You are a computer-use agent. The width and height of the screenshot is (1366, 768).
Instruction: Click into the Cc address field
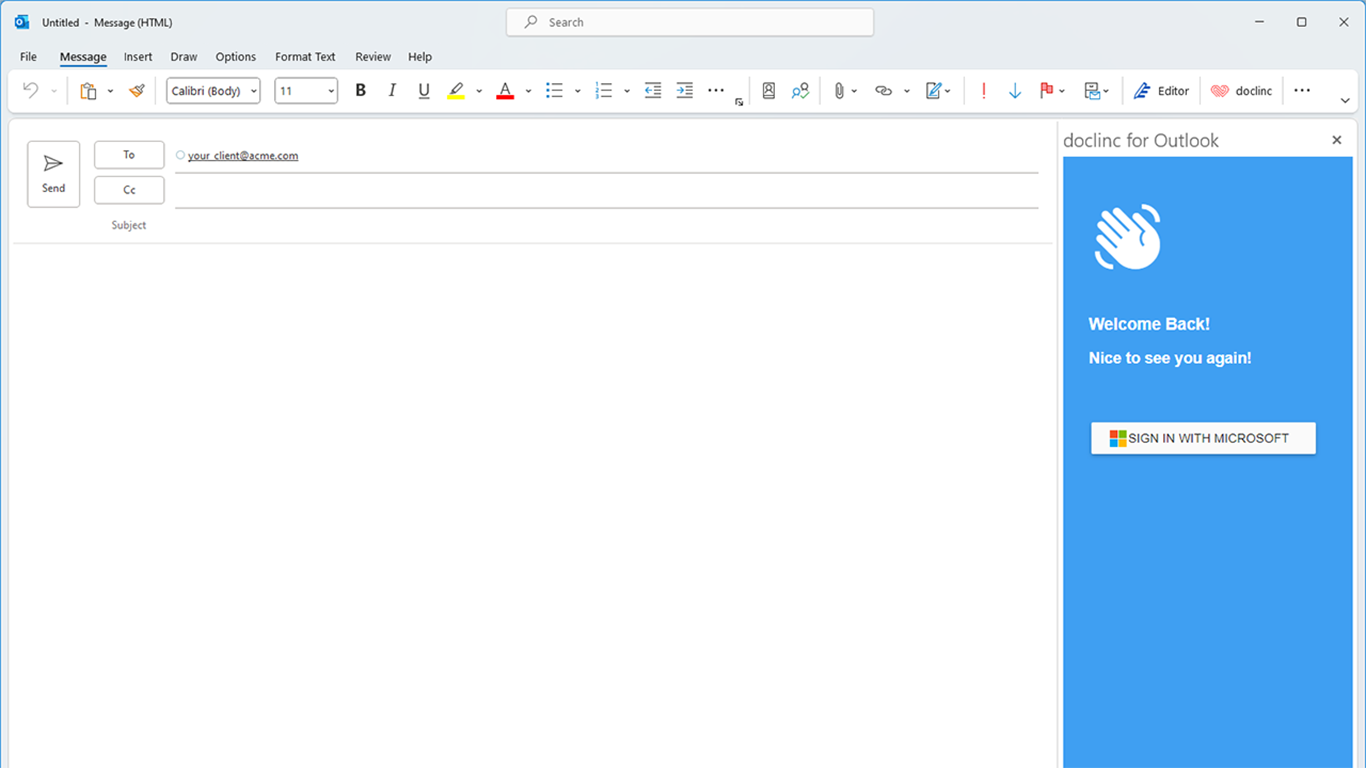[x=606, y=190]
